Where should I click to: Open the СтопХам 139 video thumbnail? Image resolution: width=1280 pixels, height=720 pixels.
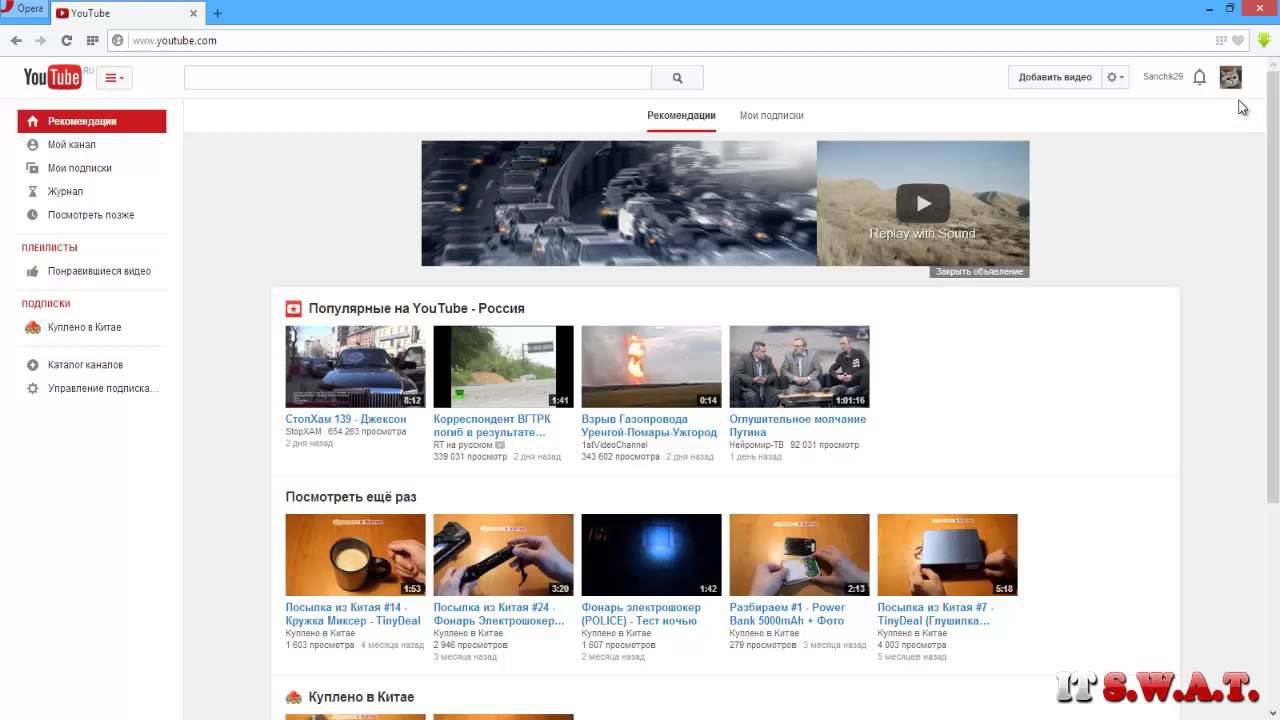[x=355, y=367]
